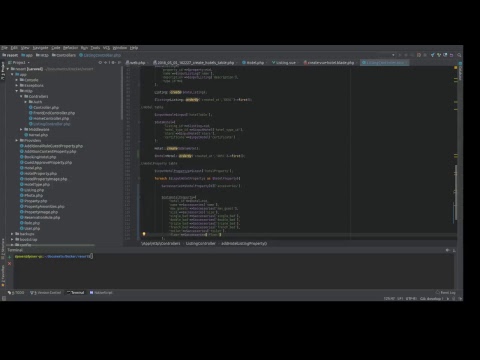Click the green plus new terminal session icon
Screen dimensions: 480x360
(9, 257)
